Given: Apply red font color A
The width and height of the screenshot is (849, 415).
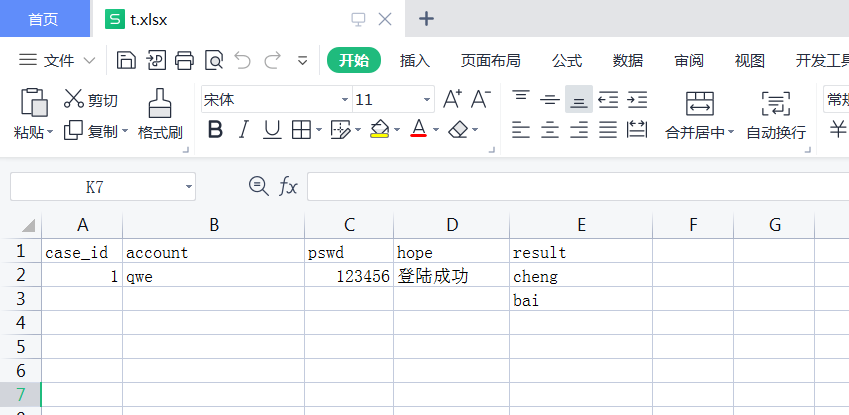Looking at the screenshot, I should 419,129.
